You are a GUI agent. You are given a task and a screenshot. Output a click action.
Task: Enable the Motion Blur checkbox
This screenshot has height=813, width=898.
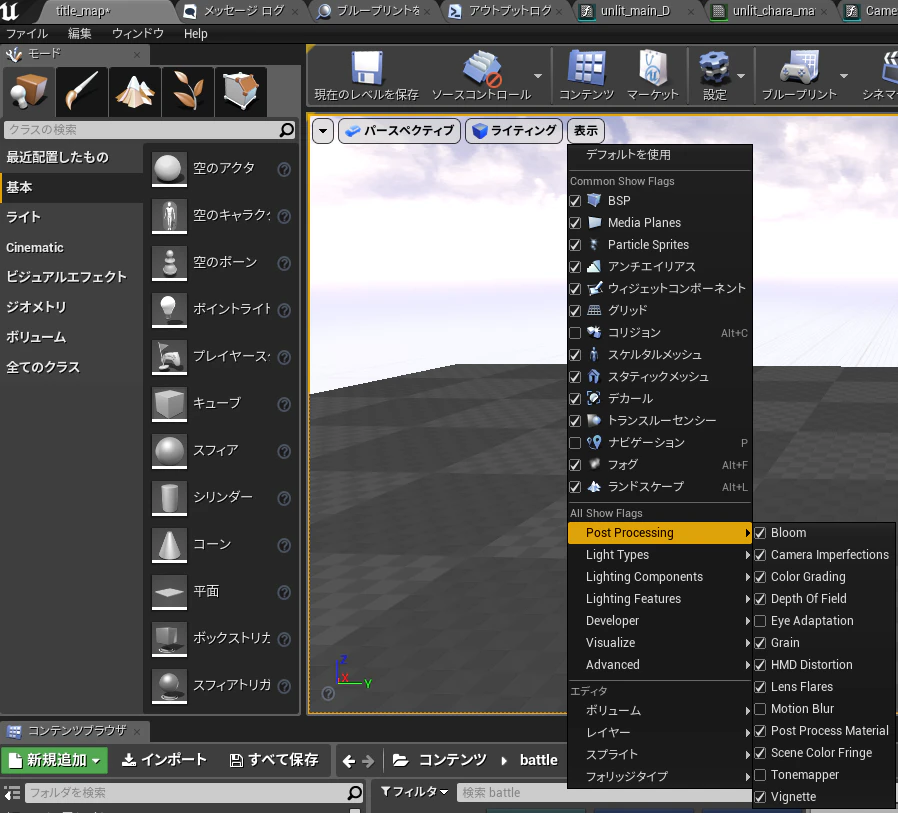[x=760, y=709]
